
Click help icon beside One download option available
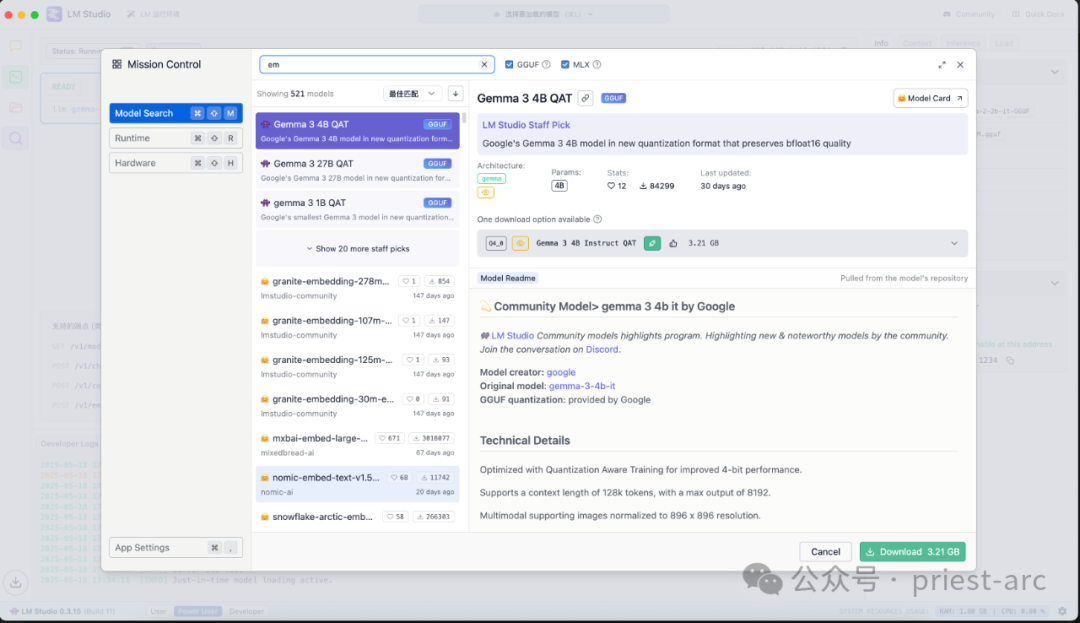598,220
